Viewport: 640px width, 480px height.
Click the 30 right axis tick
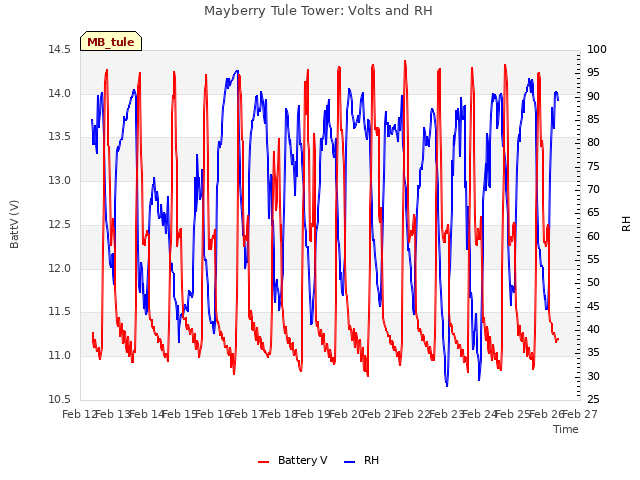click(x=593, y=376)
